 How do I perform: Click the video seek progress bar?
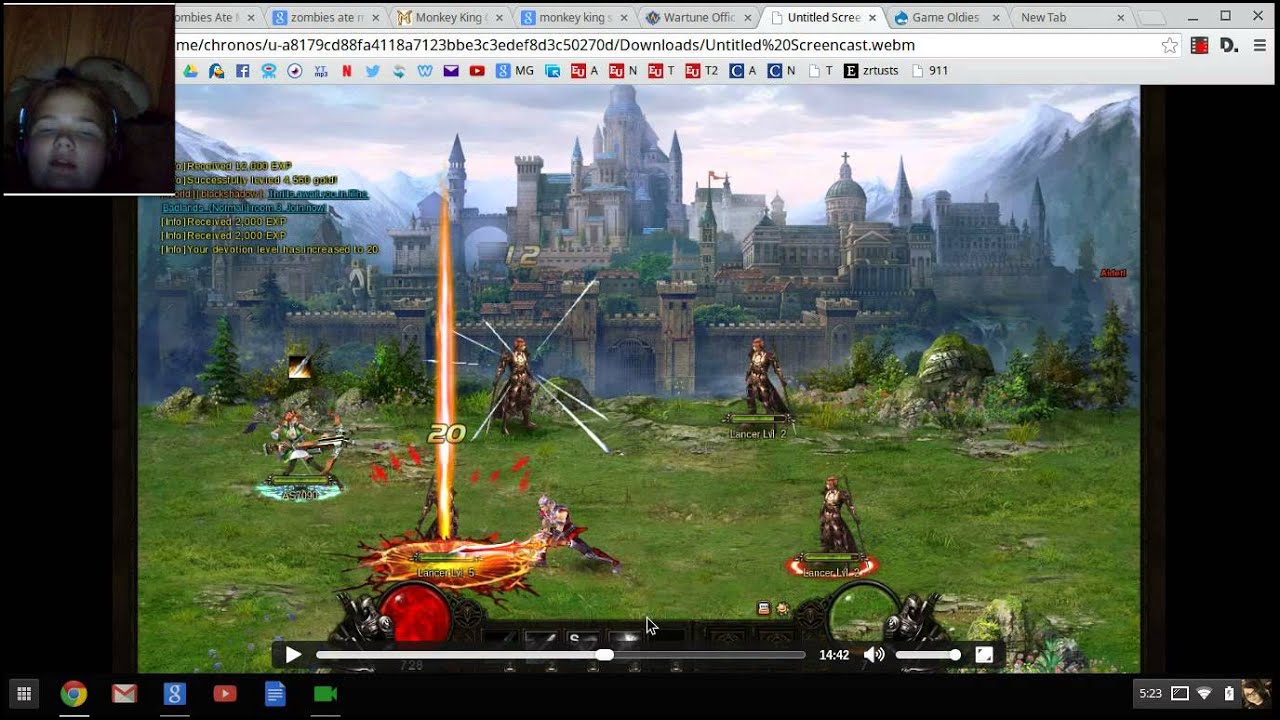pyautogui.click(x=560, y=655)
